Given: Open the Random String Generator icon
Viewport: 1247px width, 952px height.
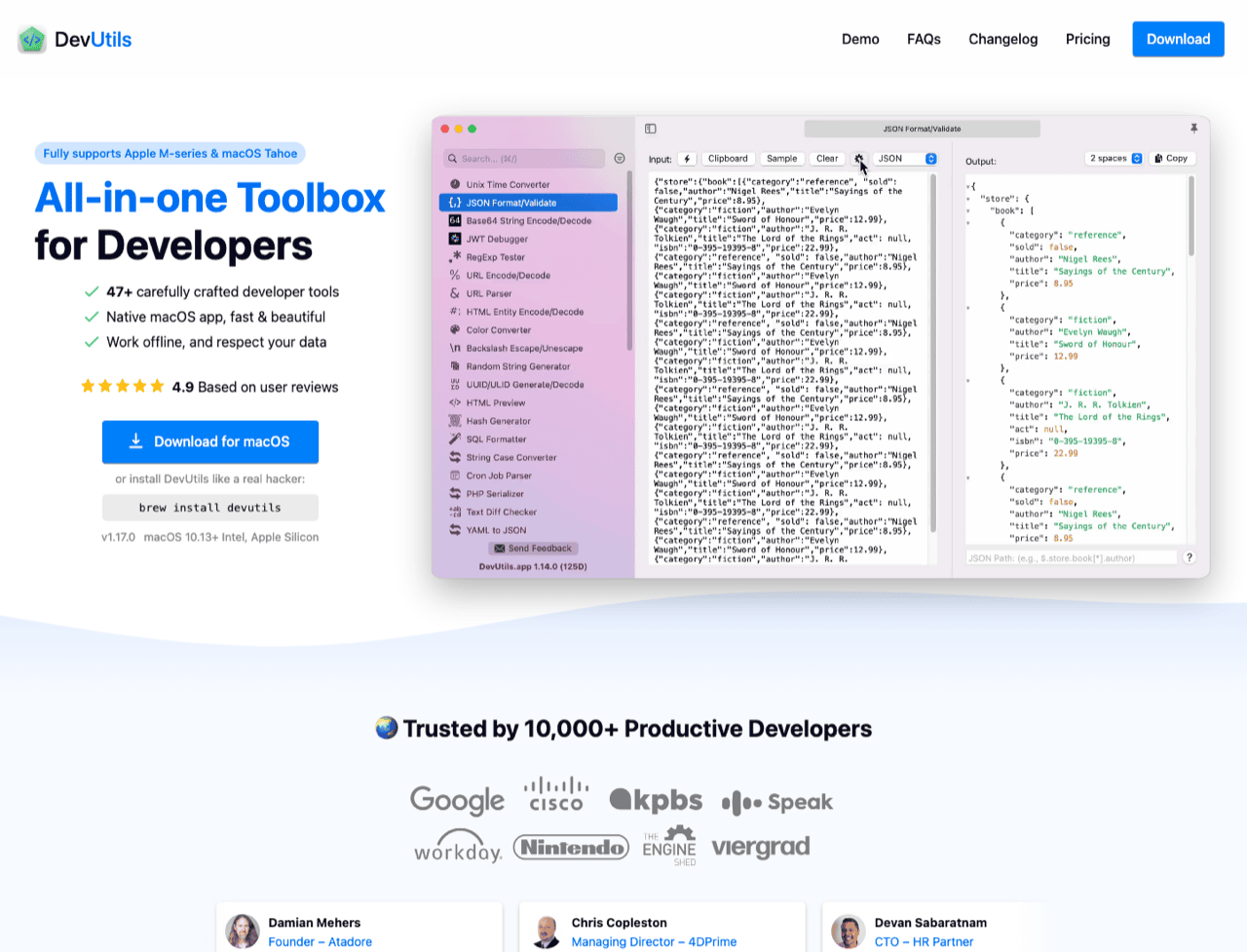Looking at the screenshot, I should pos(455,366).
